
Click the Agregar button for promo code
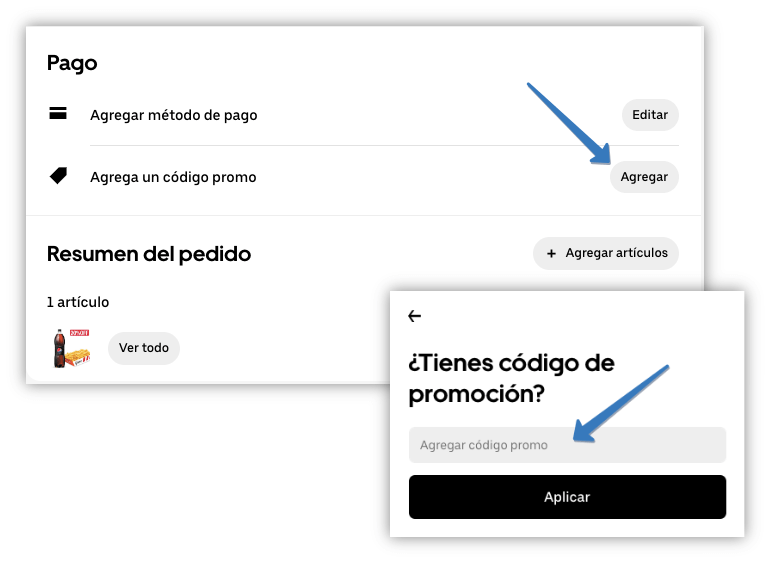[x=644, y=177]
